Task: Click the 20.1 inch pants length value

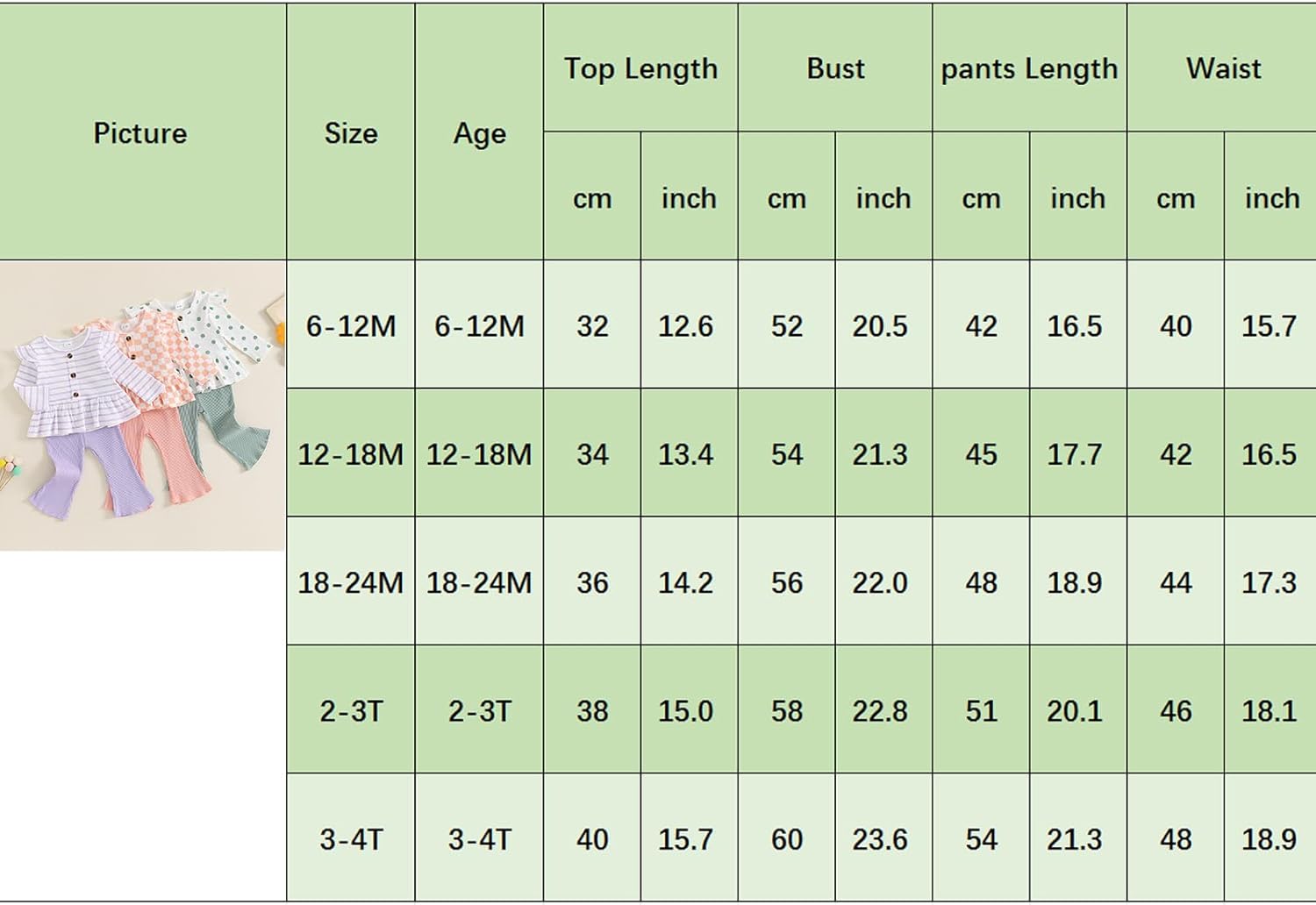Action: tap(1075, 710)
